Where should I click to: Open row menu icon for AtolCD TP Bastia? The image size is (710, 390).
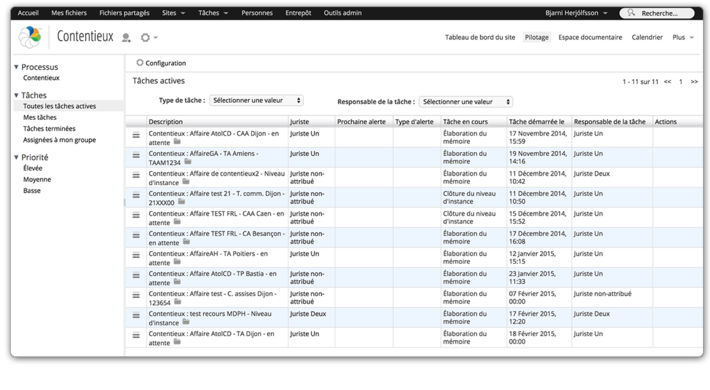click(136, 275)
